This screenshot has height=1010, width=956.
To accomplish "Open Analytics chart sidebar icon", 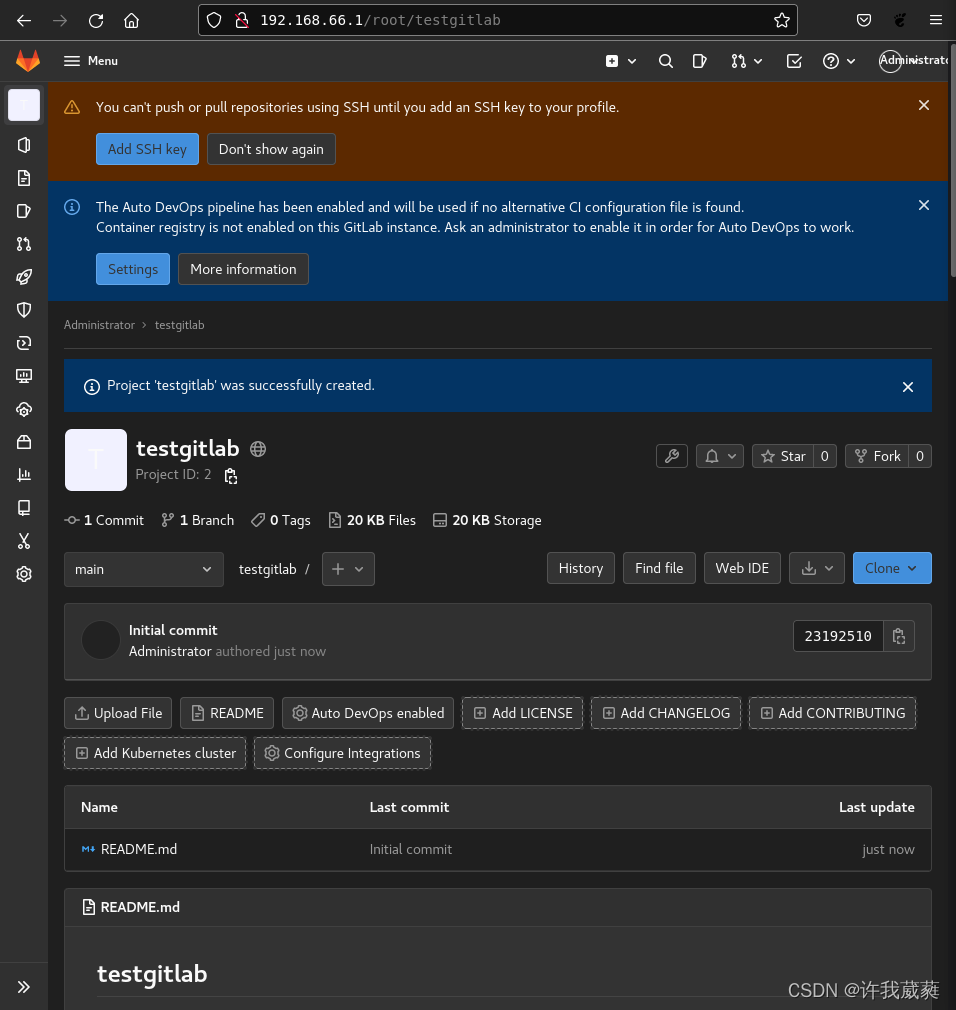I will [x=24, y=475].
